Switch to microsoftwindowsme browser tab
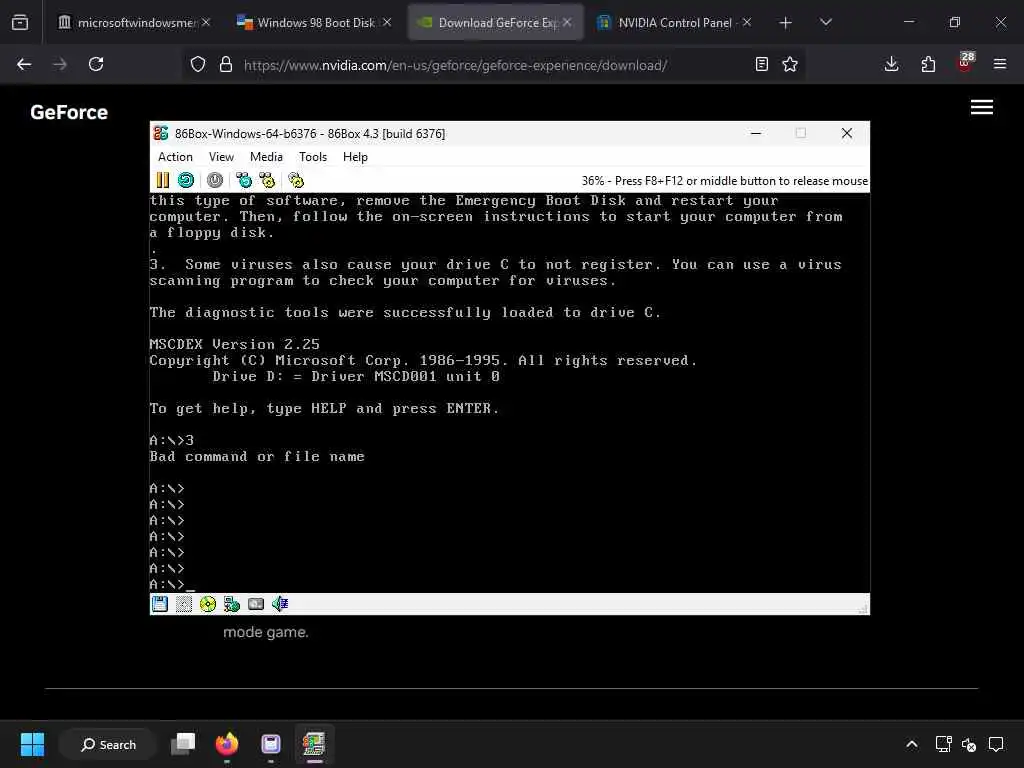Image resolution: width=1024 pixels, height=768 pixels. [x=134, y=22]
